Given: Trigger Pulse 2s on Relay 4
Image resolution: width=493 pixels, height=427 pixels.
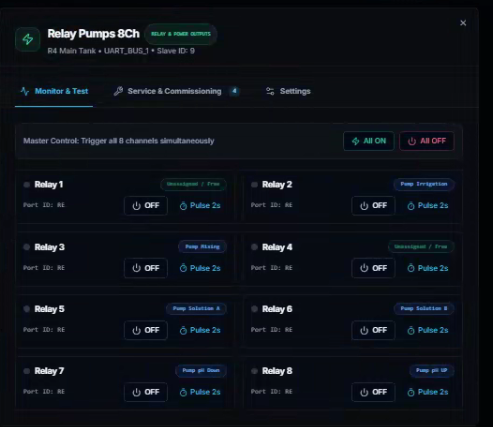Looking at the screenshot, I should pyautogui.click(x=428, y=268).
